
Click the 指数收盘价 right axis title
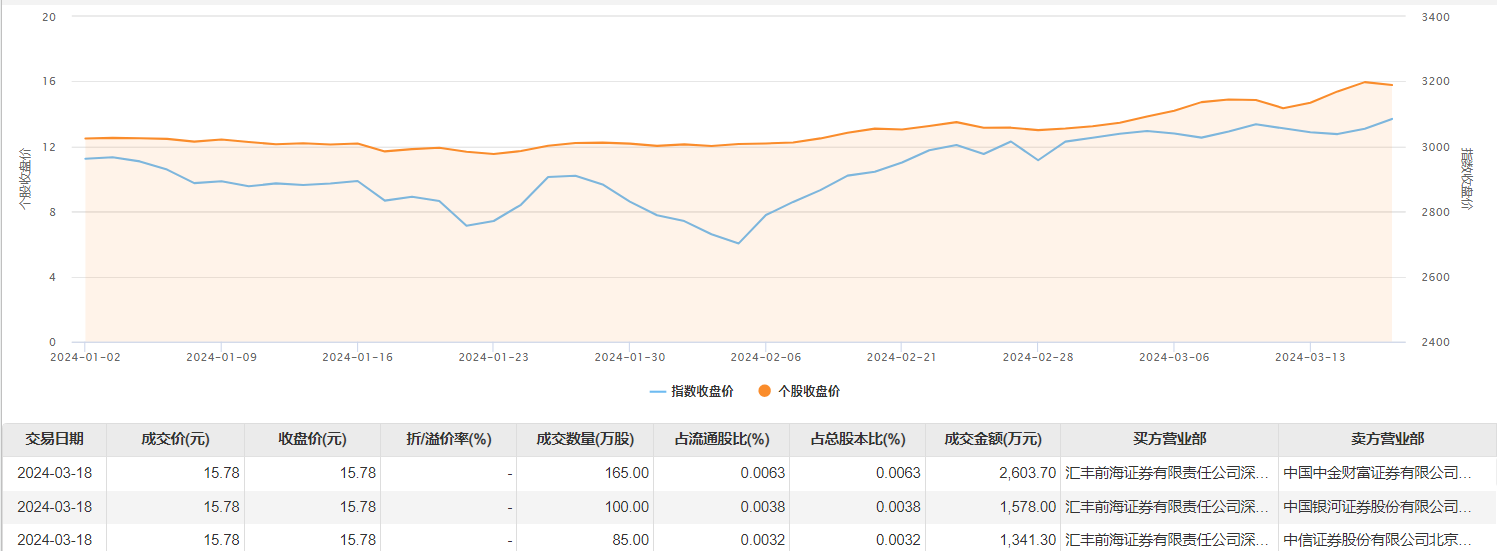tap(1467, 179)
